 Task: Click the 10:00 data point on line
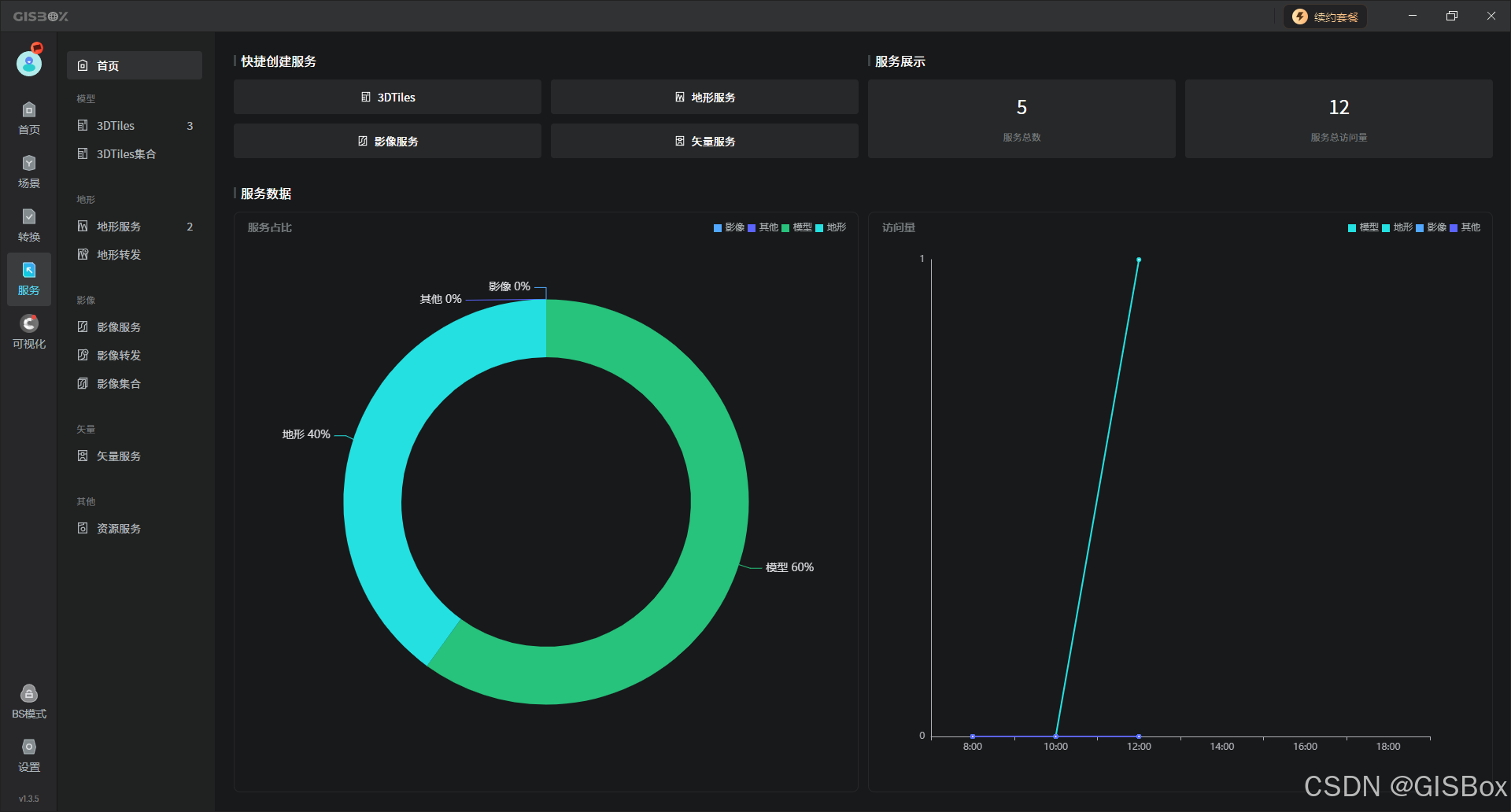[x=1055, y=736]
